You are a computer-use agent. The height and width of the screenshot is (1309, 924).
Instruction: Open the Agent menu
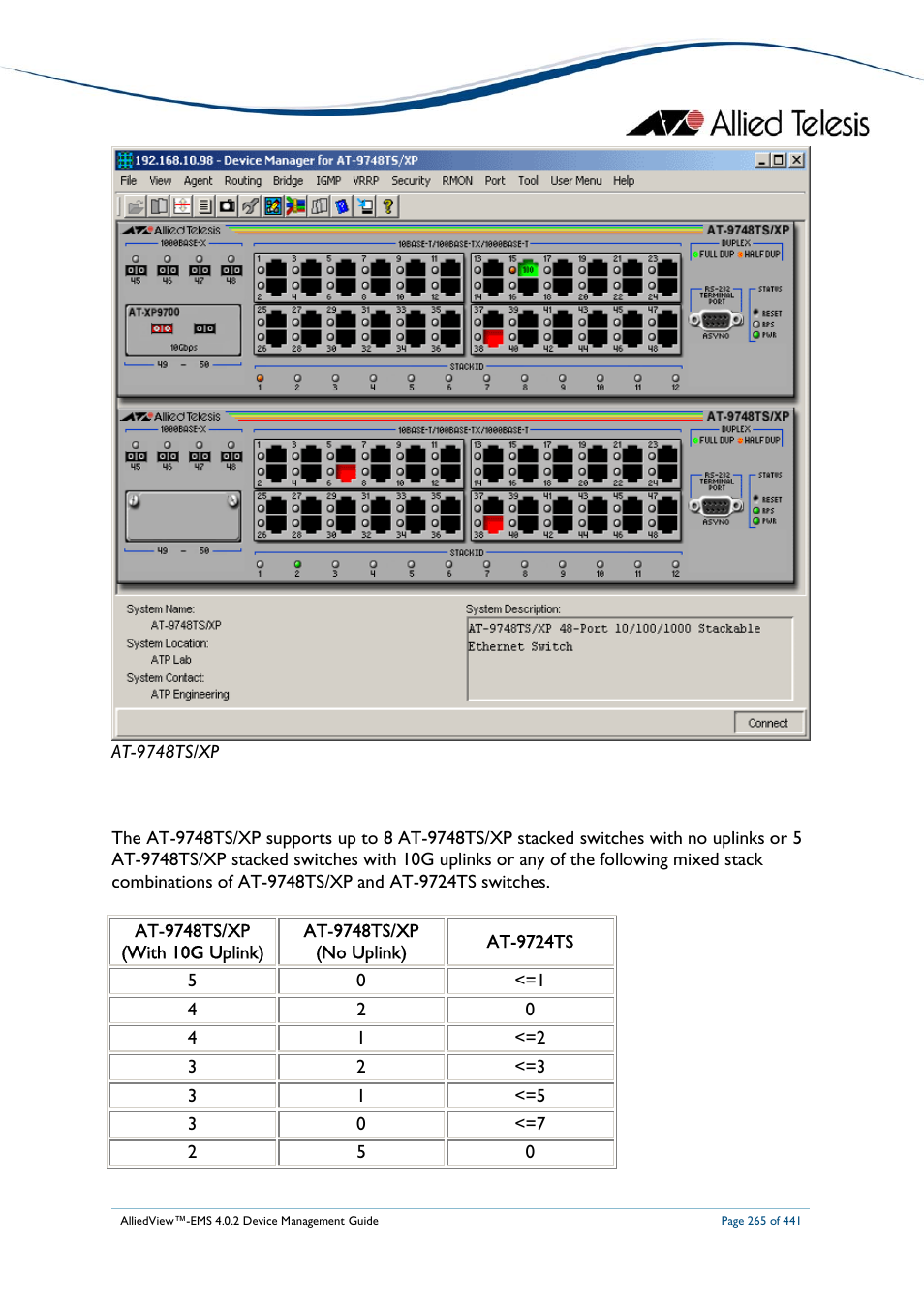coord(198,181)
